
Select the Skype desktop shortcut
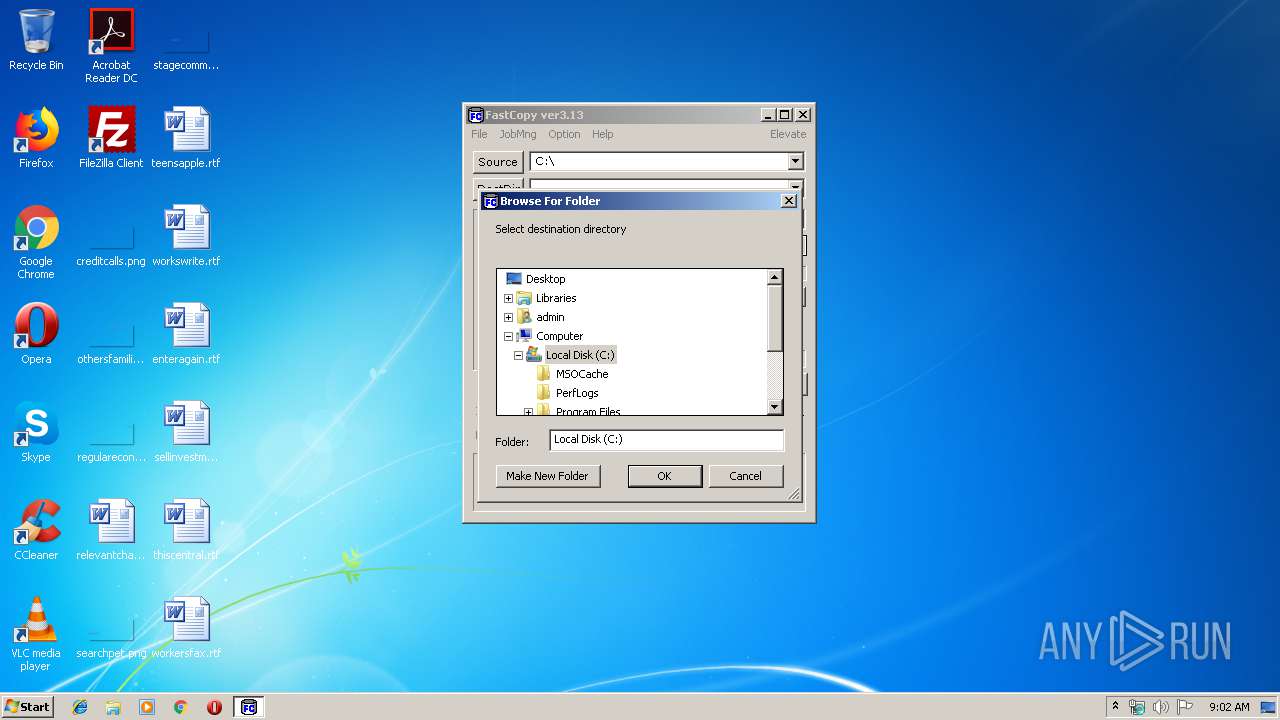tap(36, 432)
